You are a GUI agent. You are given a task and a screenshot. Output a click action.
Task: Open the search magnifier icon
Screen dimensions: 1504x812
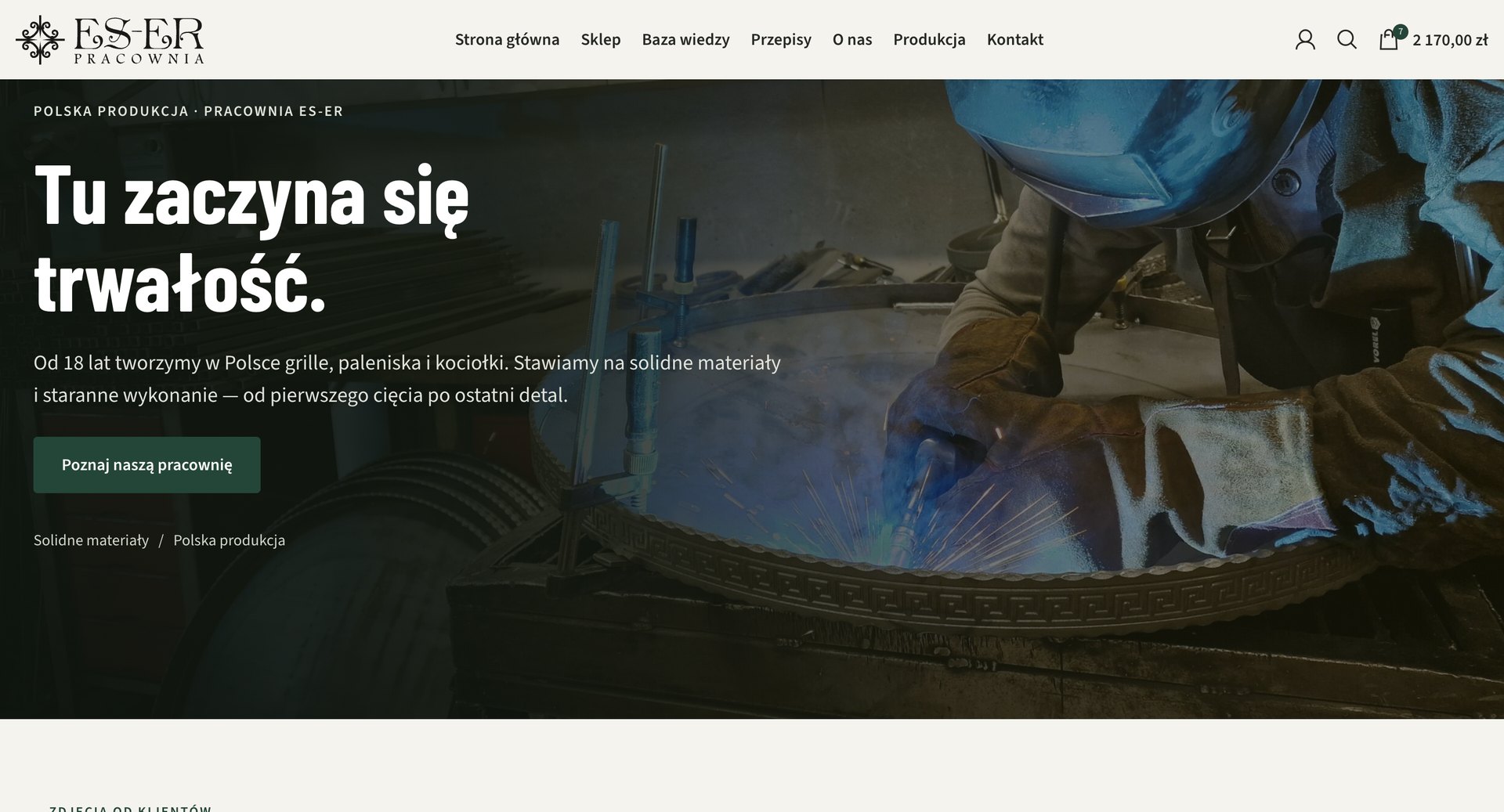[x=1347, y=39]
